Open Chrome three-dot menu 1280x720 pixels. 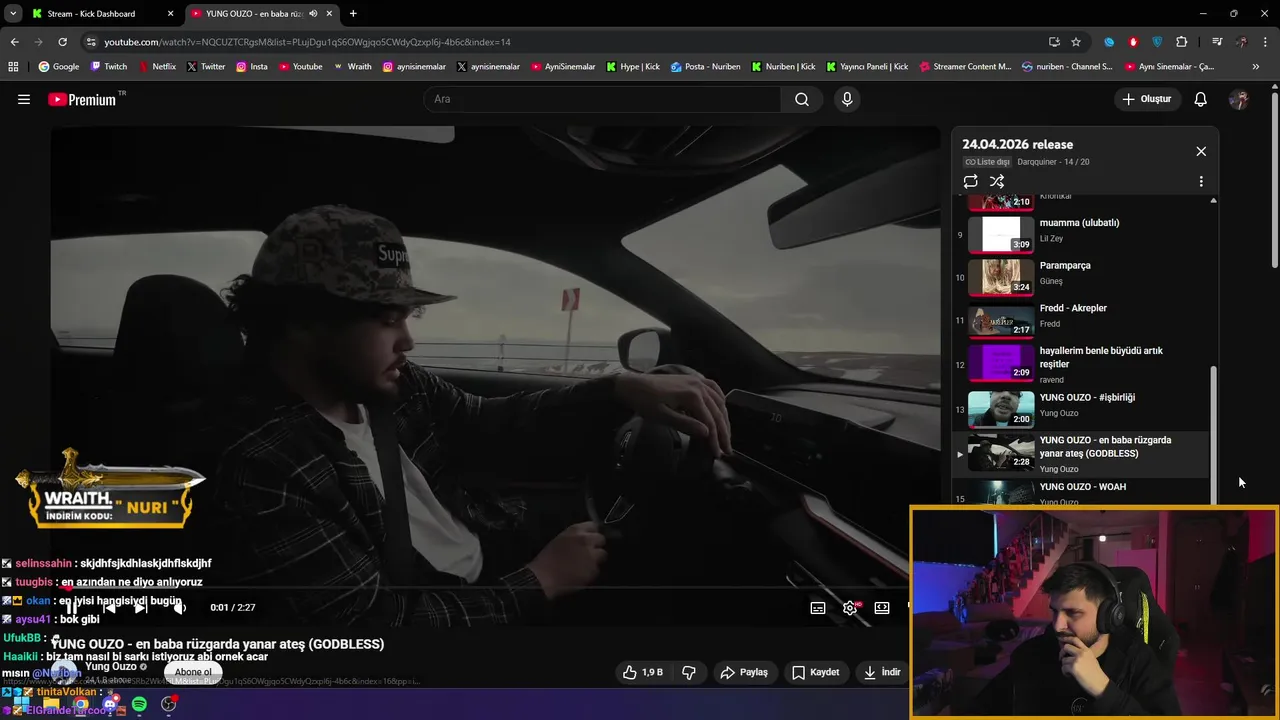coord(1266,42)
